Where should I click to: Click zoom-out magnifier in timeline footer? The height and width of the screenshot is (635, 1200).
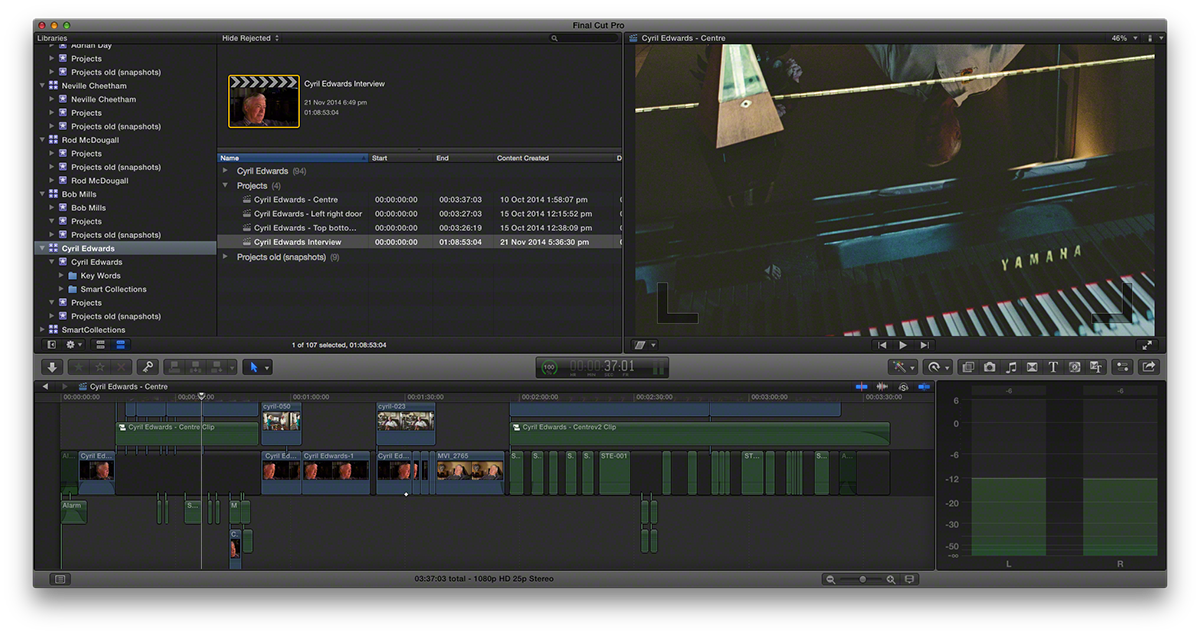(x=832, y=579)
